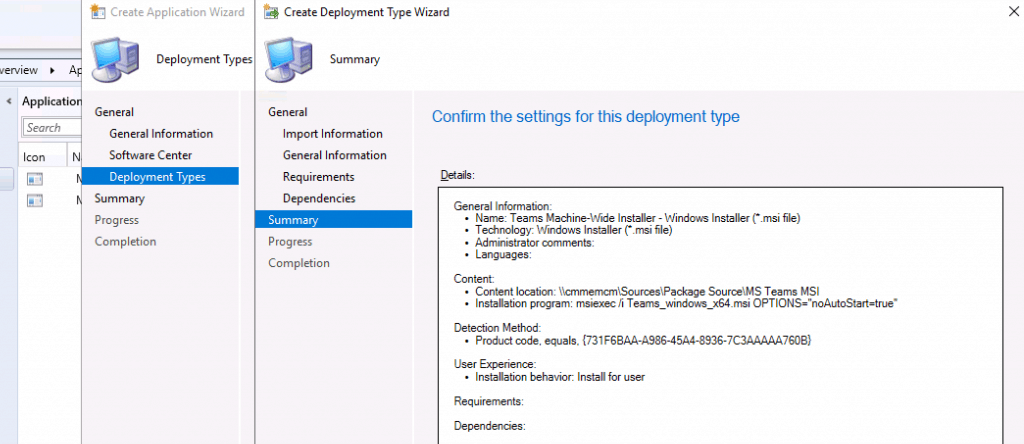The height and width of the screenshot is (444, 1024).
Task: Click the computer icon beside Deployment Types heading
Action: [115, 59]
